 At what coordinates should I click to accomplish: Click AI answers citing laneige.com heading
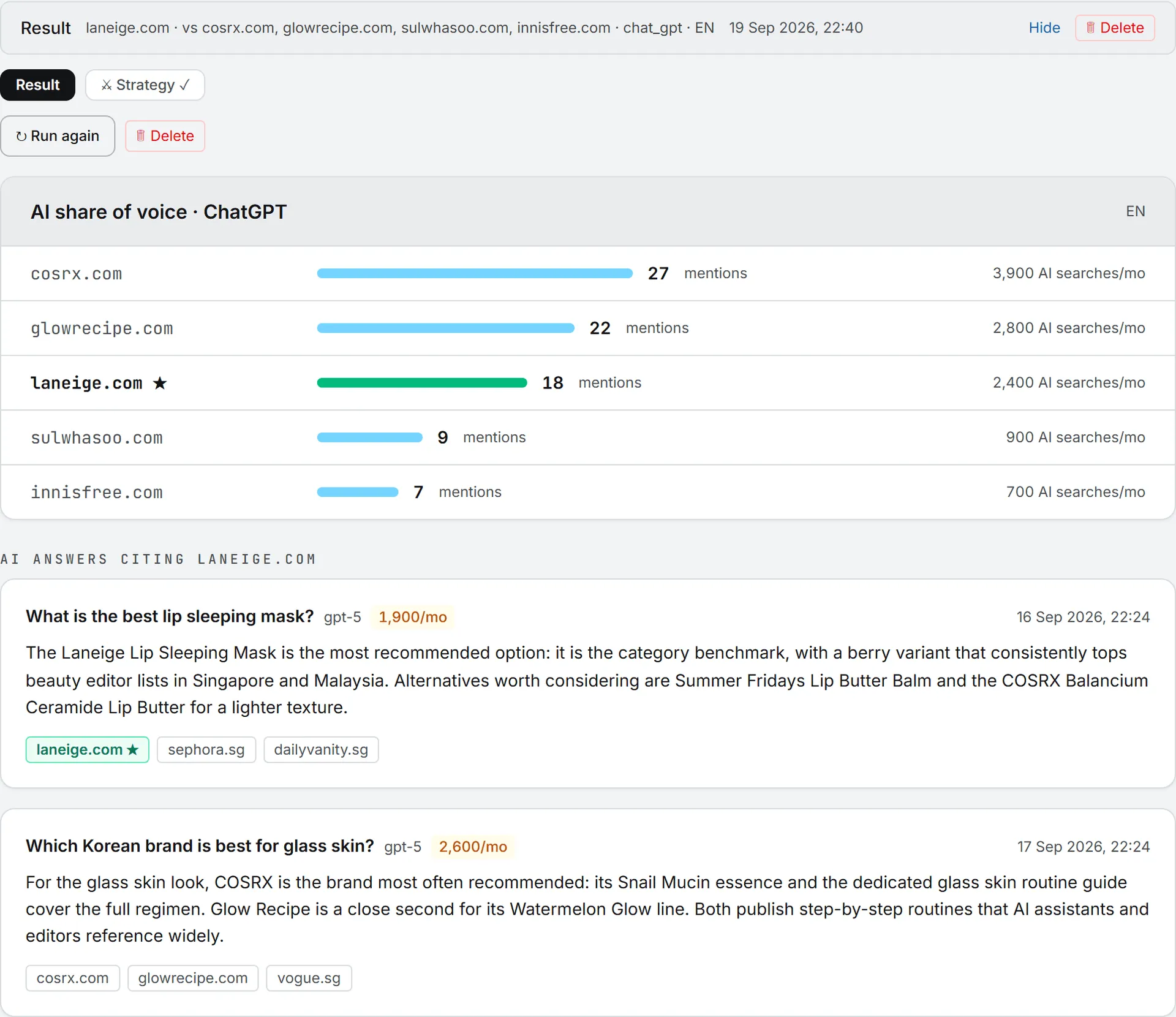(158, 559)
